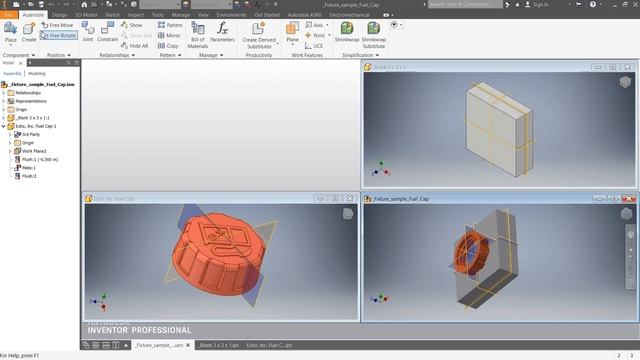The width and height of the screenshot is (640, 360).
Task: Select the root Fixture_sample_Fuel_Cap.iam node
Action: [x=41, y=84]
